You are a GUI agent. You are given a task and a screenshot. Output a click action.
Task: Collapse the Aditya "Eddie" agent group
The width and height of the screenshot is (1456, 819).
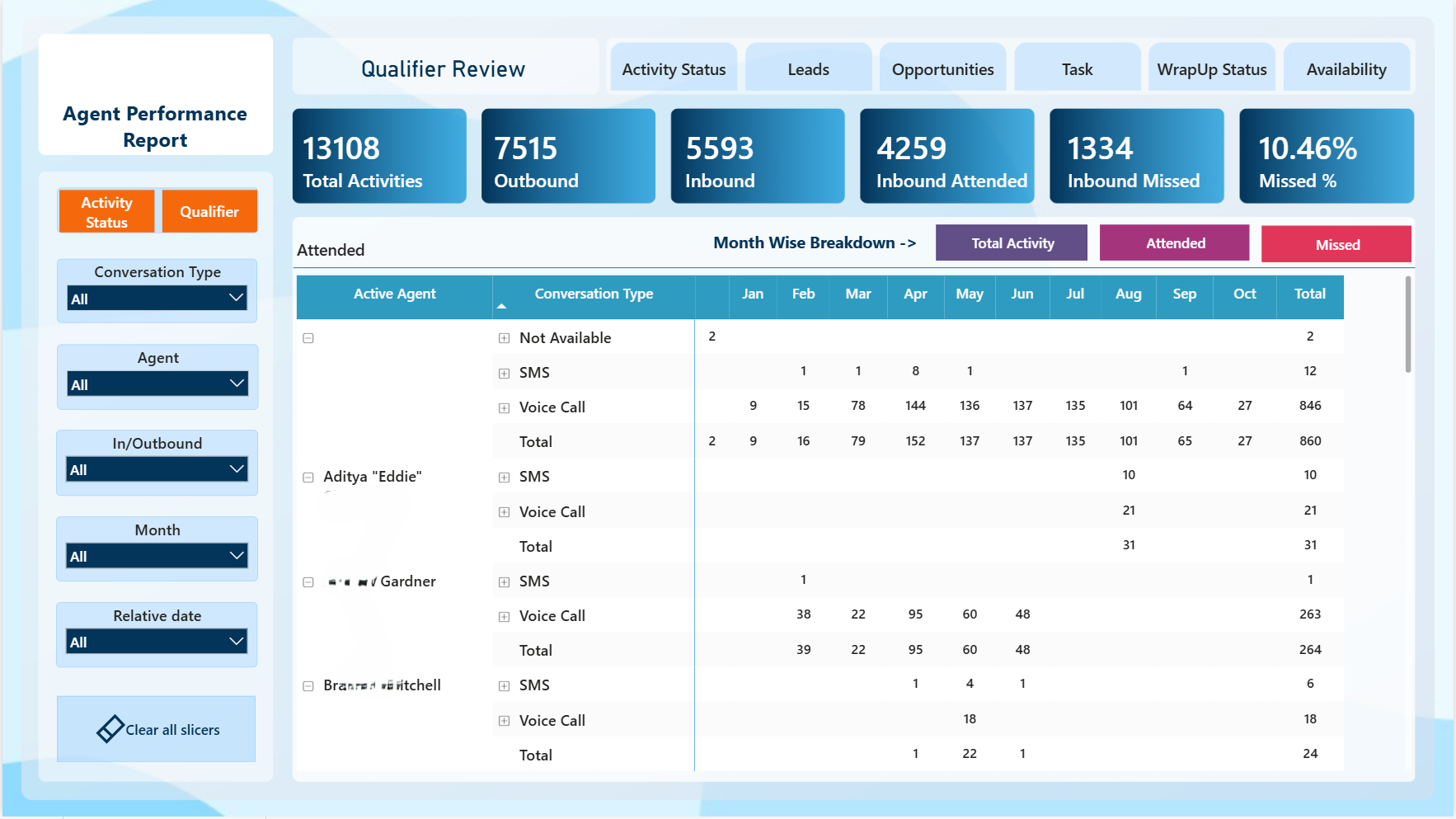(308, 478)
